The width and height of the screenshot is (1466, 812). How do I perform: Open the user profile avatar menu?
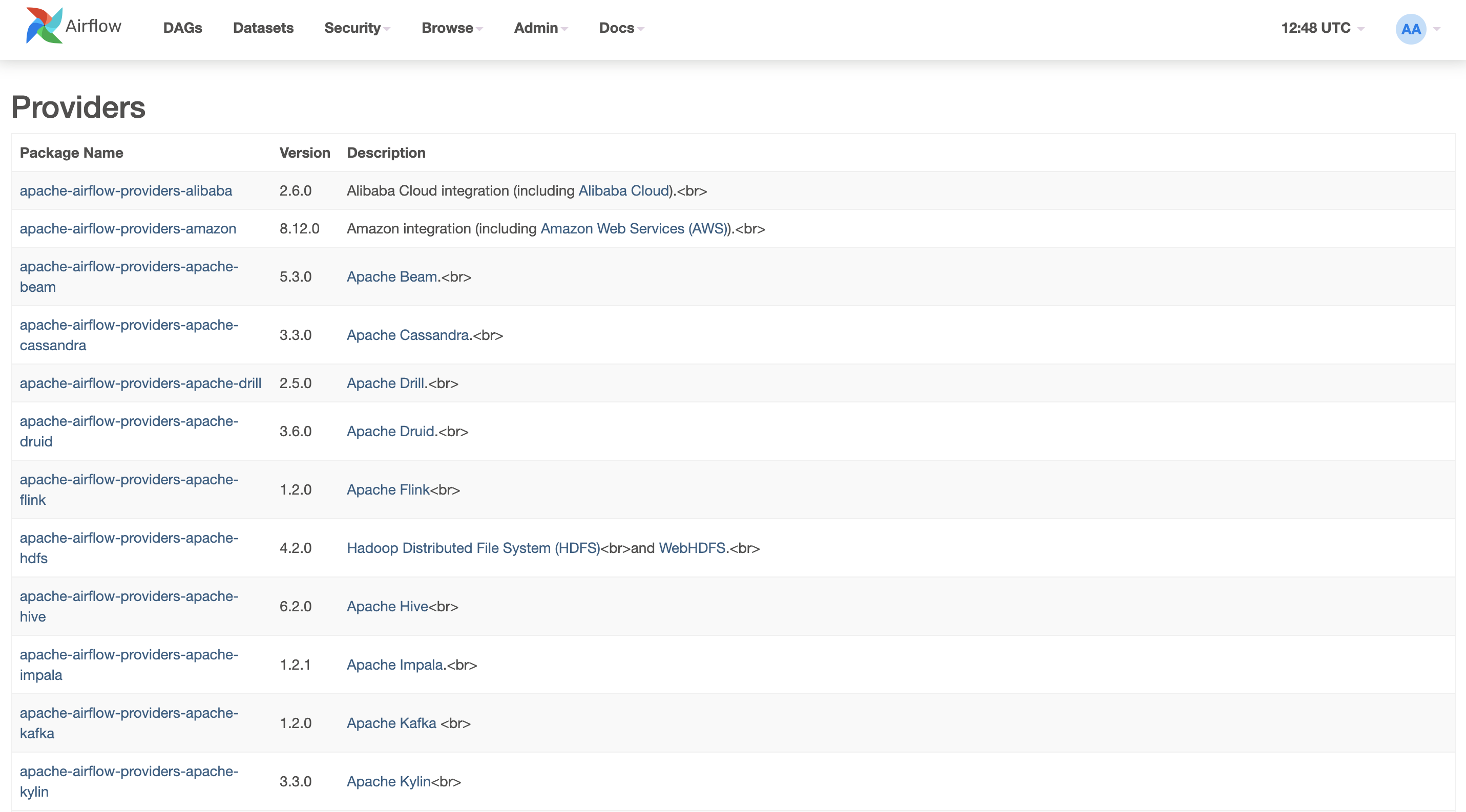pos(1410,28)
